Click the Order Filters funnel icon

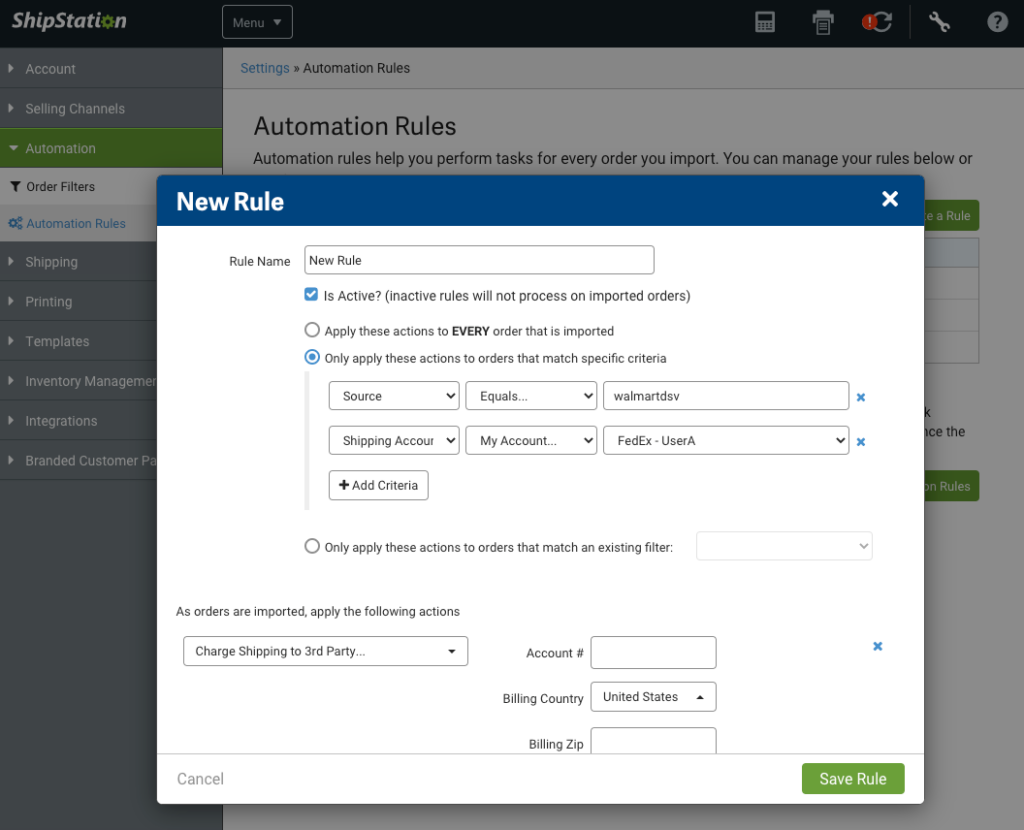15,187
